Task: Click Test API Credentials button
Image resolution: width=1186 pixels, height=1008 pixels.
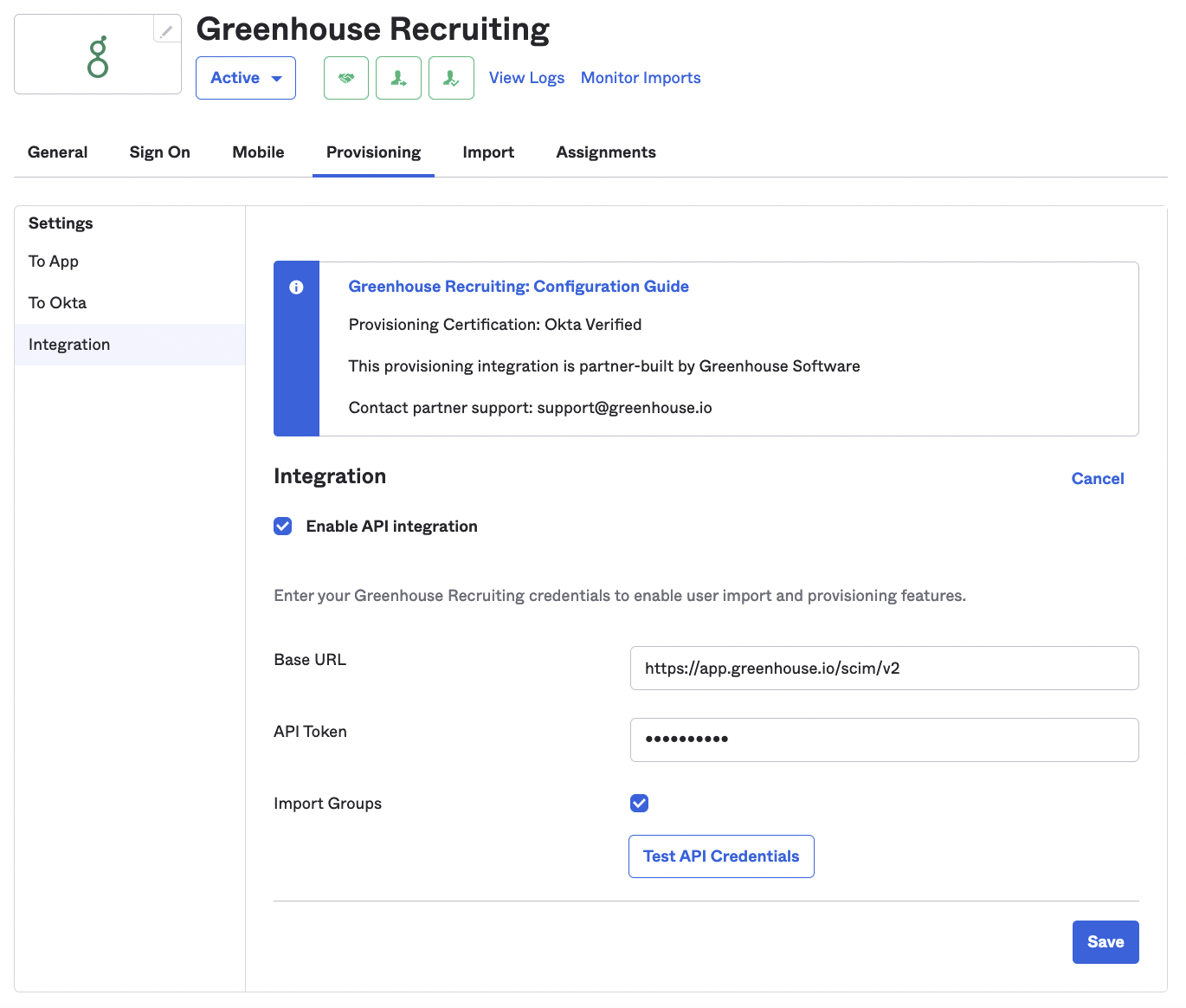Action: [x=721, y=856]
